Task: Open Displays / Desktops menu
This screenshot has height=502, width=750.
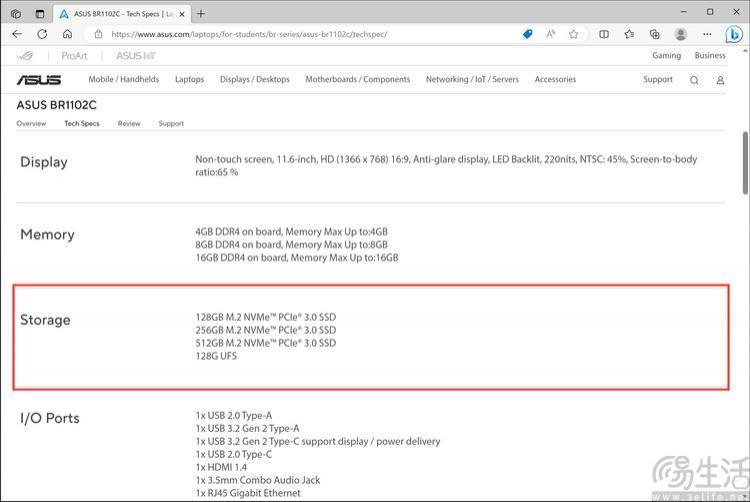Action: point(254,79)
